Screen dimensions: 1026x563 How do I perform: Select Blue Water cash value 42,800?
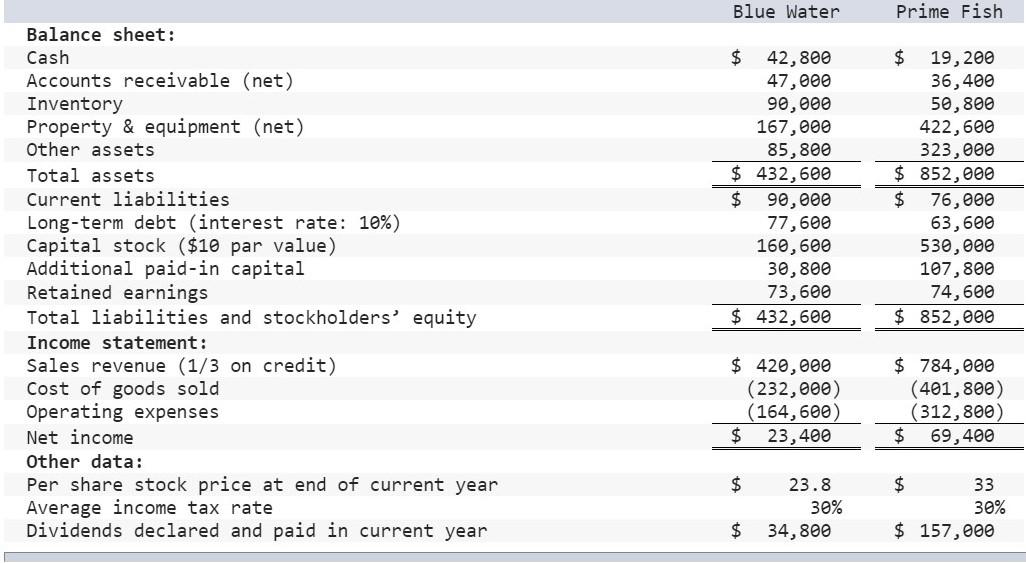coord(799,58)
